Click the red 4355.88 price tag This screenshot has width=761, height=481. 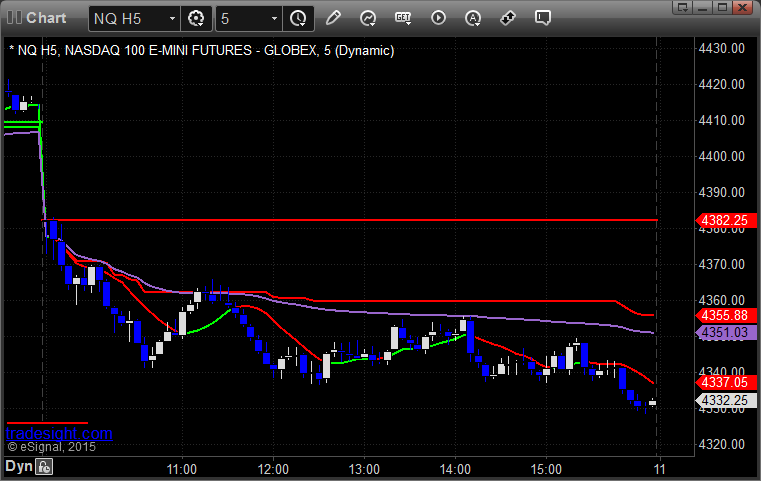pyautogui.click(x=726, y=315)
